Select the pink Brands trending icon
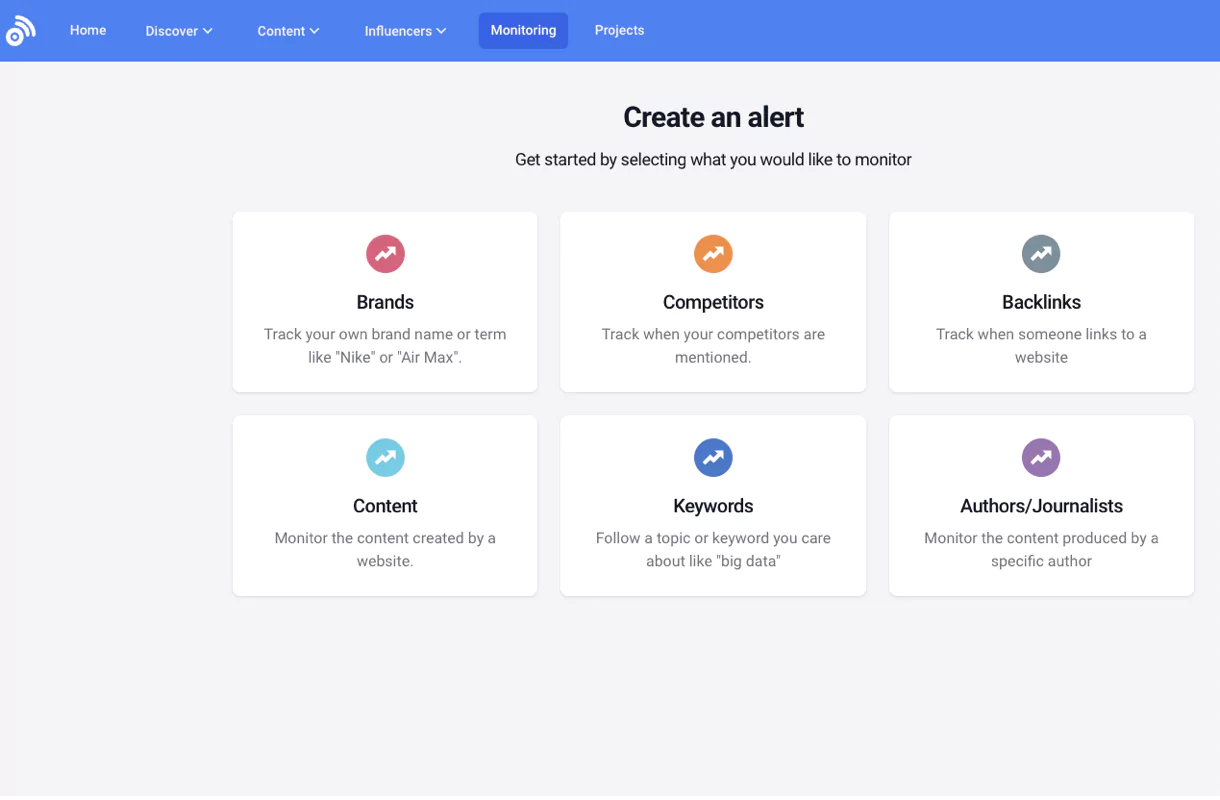This screenshot has height=800, width=1220. tap(385, 253)
